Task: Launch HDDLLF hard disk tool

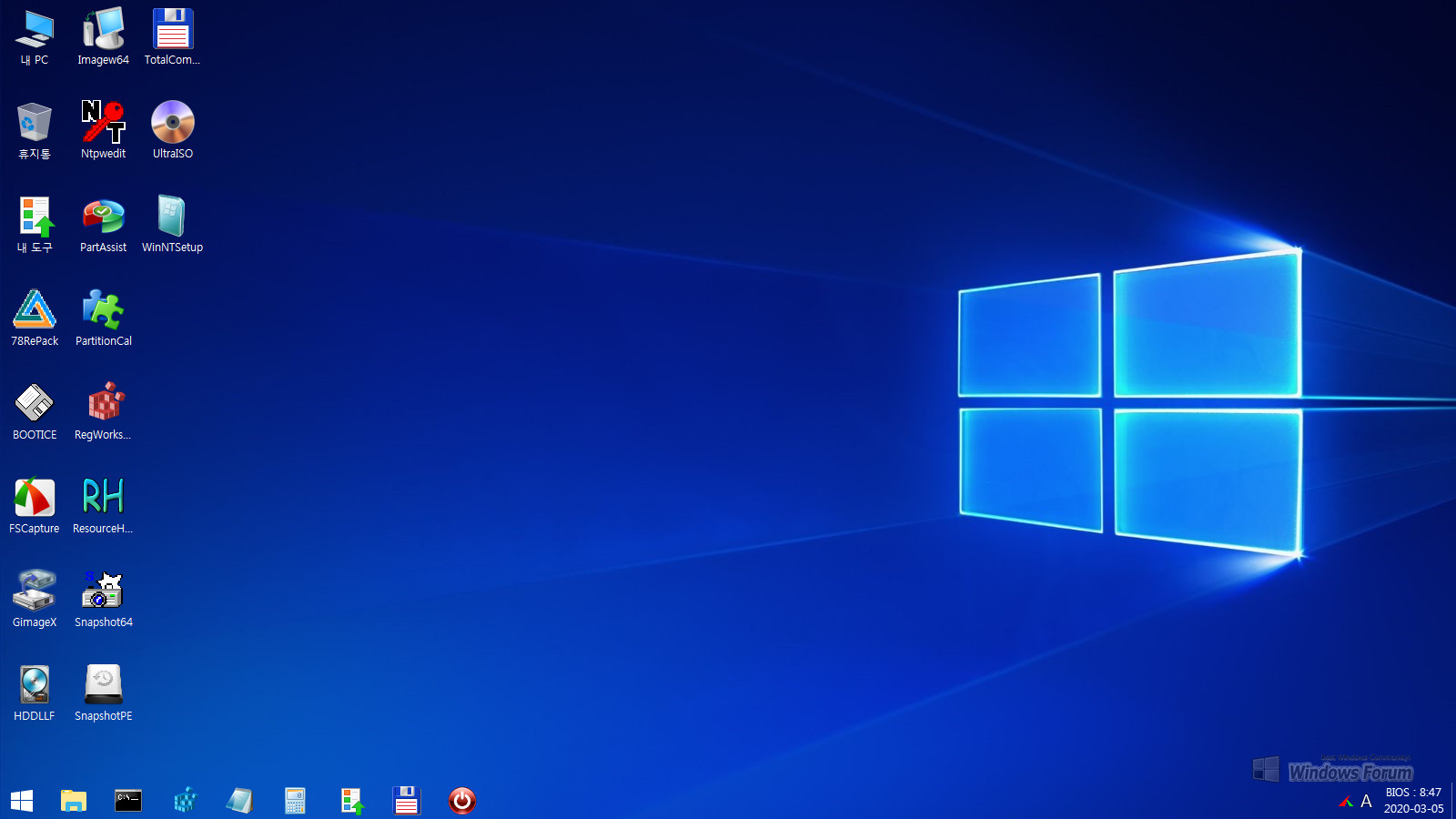Action: pos(35,694)
